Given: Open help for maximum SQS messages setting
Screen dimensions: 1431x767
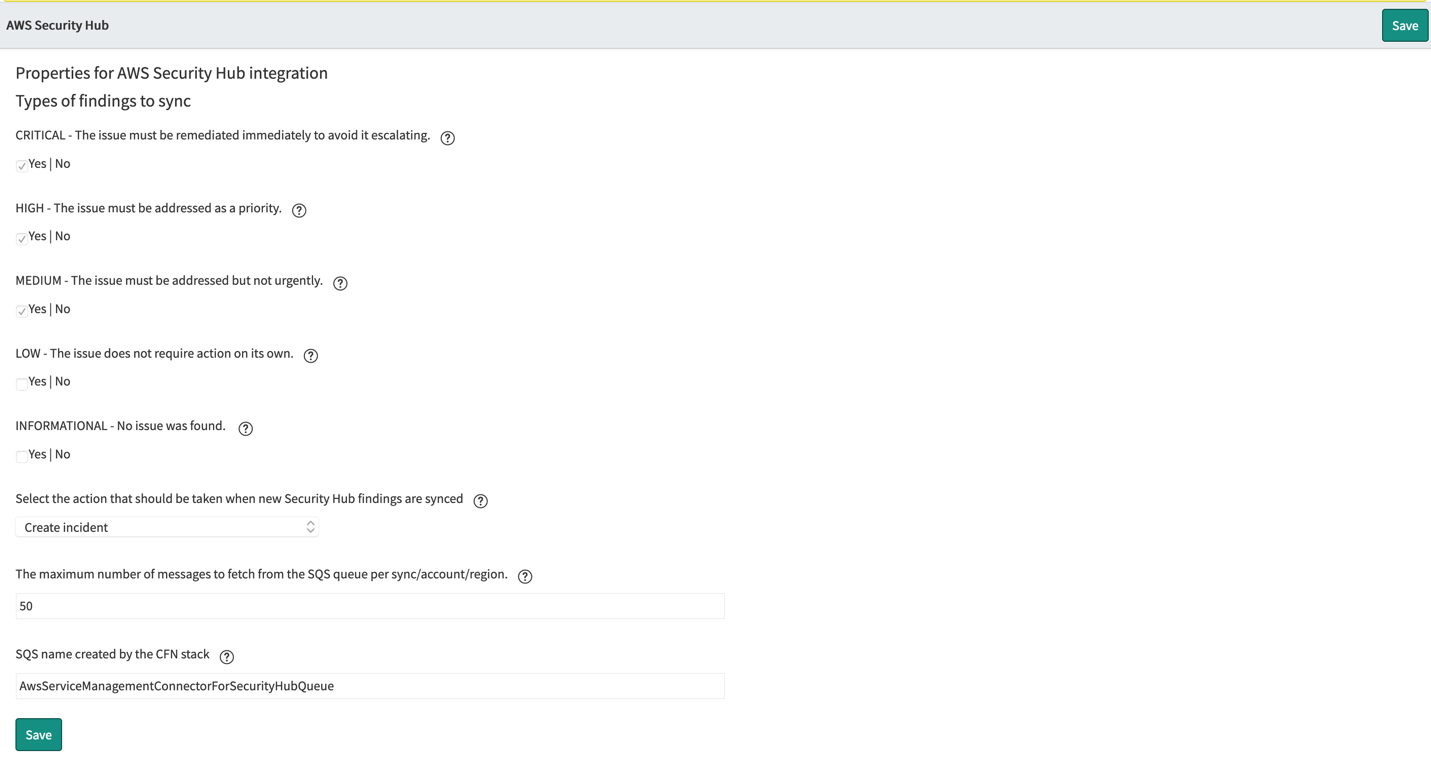Looking at the screenshot, I should tap(525, 576).
